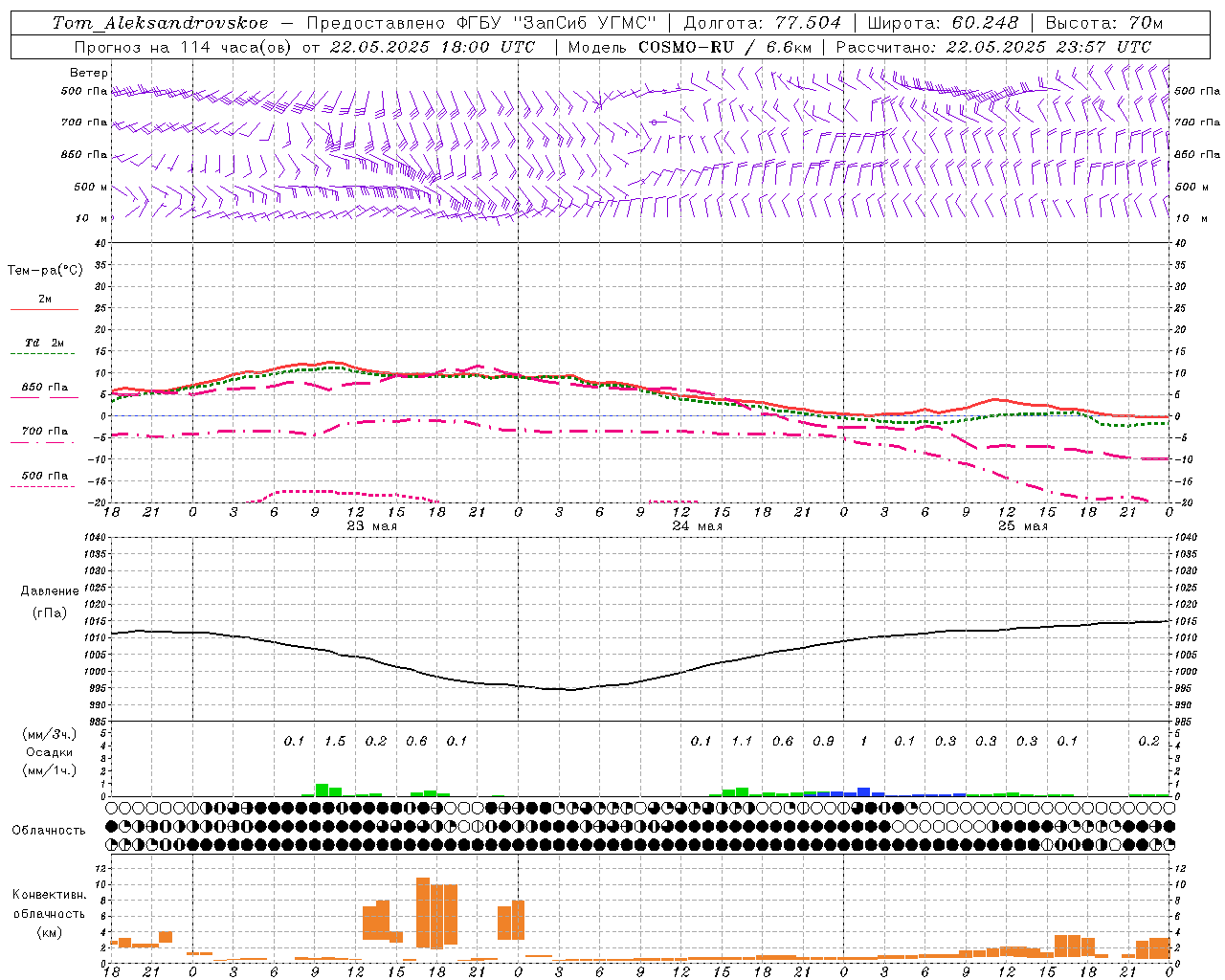
Task: Click the 2м temperature legend entry
Action: click(x=45, y=299)
